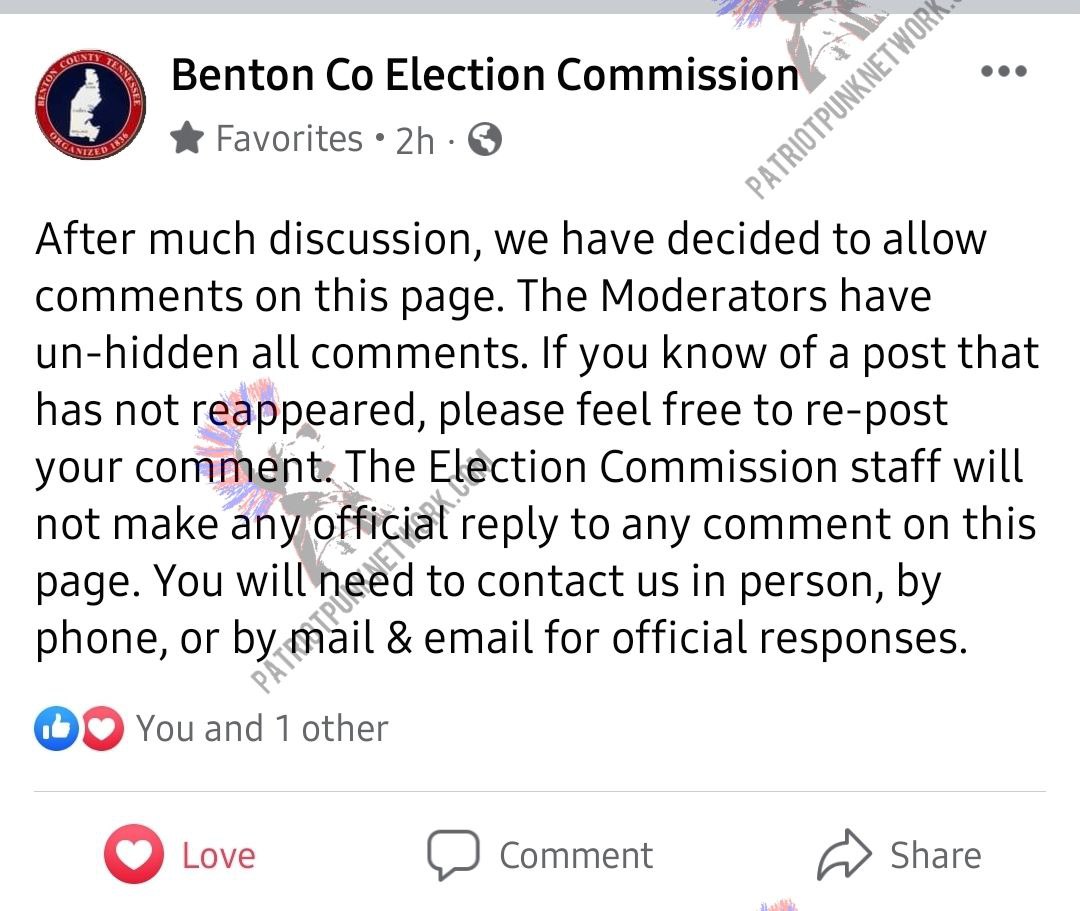Click the Favorites label under the page name
The image size is (1080, 911).
click(x=289, y=138)
